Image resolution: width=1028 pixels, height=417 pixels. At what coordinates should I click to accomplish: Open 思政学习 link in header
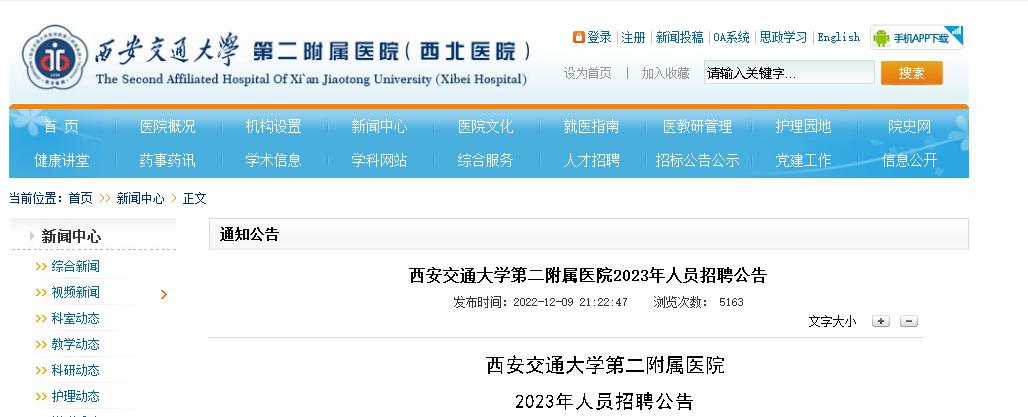coord(783,37)
